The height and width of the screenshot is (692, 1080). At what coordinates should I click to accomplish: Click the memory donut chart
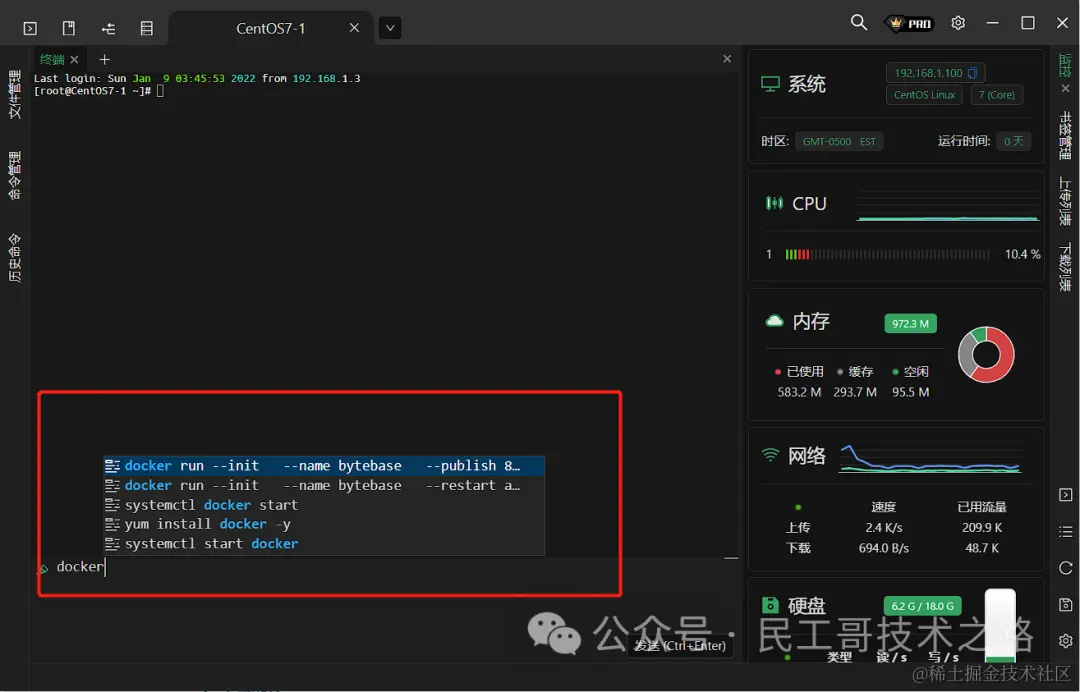point(986,355)
